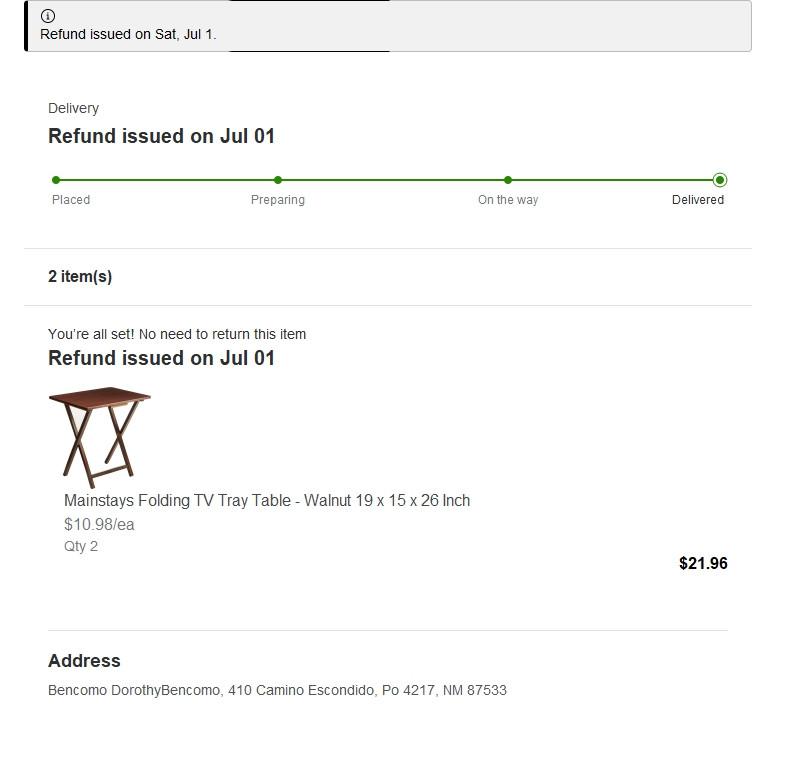800x766 pixels.
Task: Click the folding TV tray table image
Action: pos(99,437)
